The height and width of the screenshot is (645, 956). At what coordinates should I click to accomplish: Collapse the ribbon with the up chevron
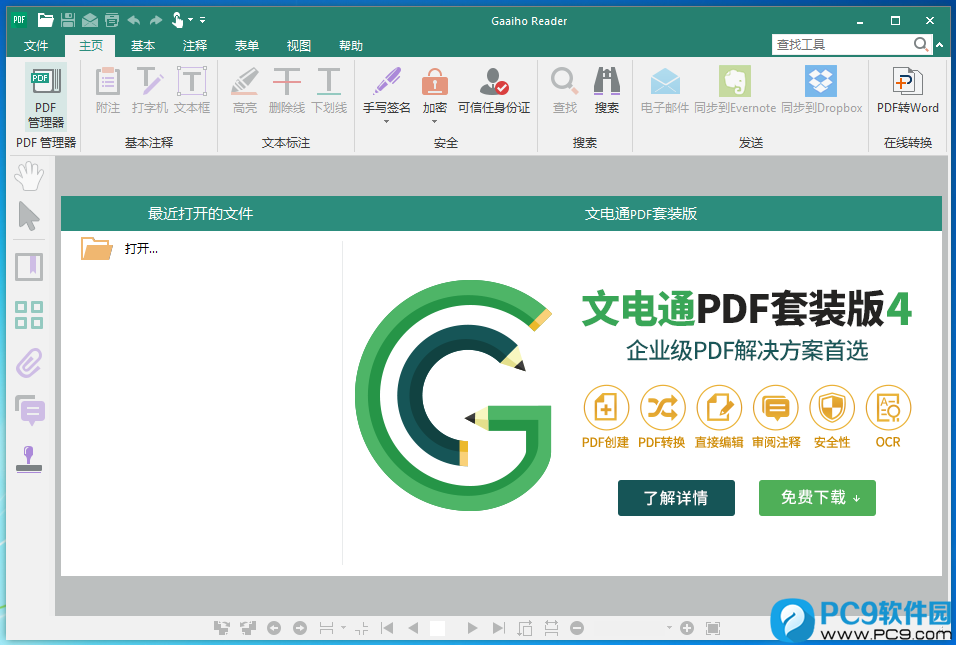click(x=940, y=45)
